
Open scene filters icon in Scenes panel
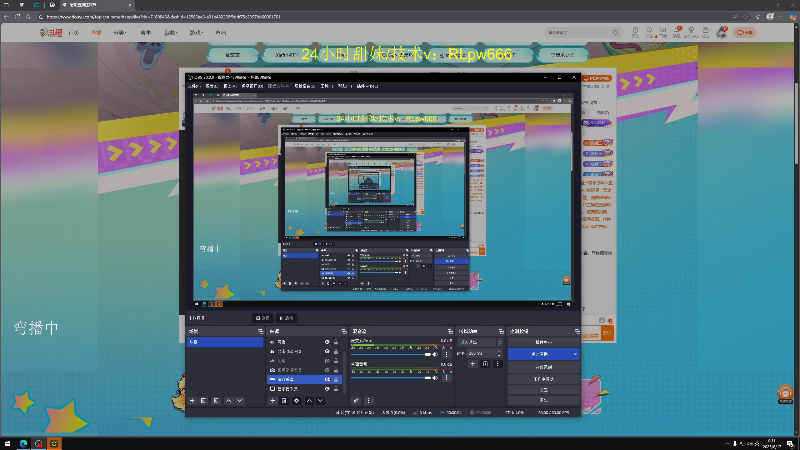click(x=216, y=401)
